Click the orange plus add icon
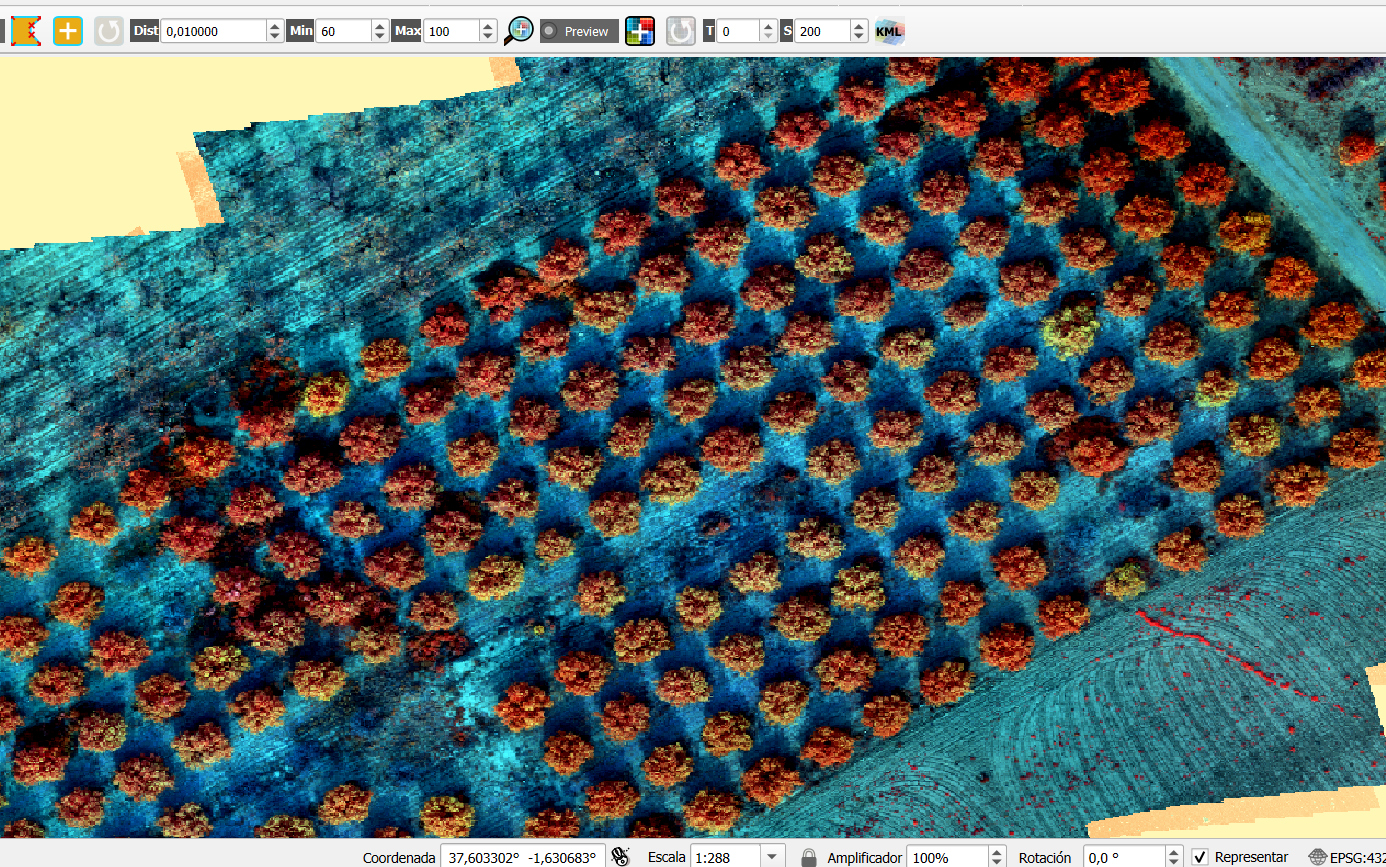The image size is (1386, 867). click(68, 31)
